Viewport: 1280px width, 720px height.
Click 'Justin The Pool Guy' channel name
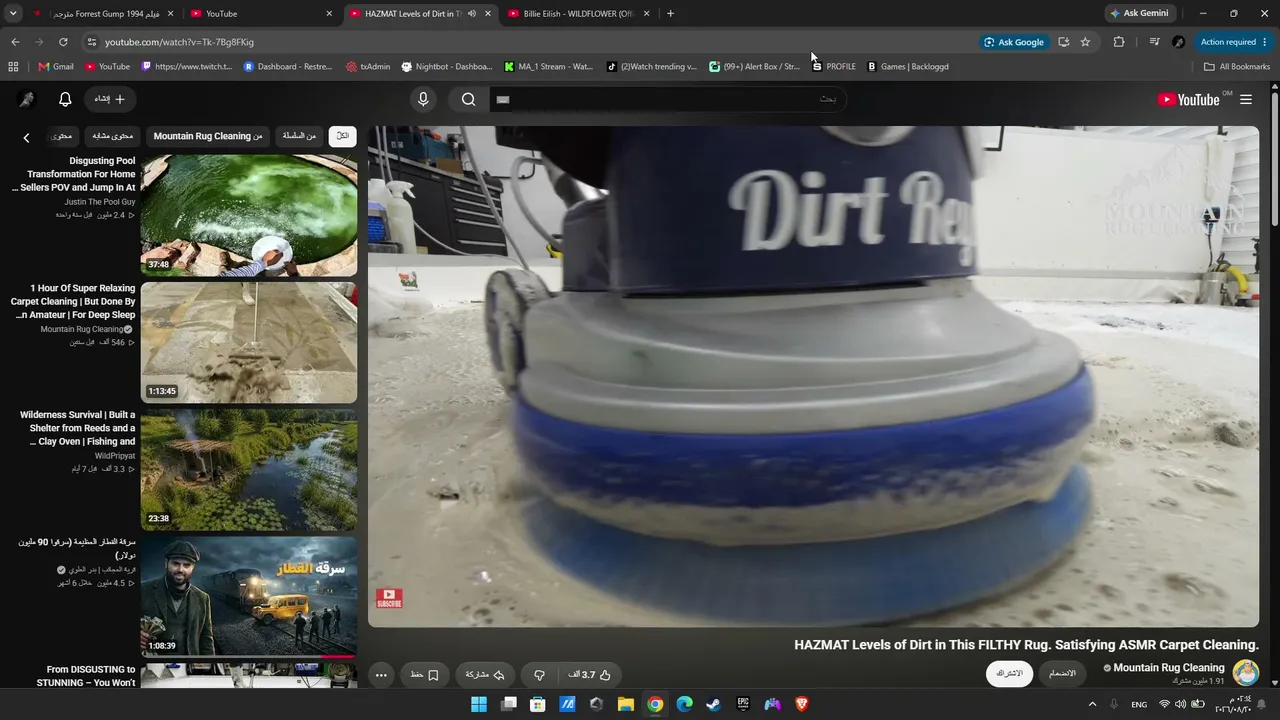pyautogui.click(x=100, y=202)
